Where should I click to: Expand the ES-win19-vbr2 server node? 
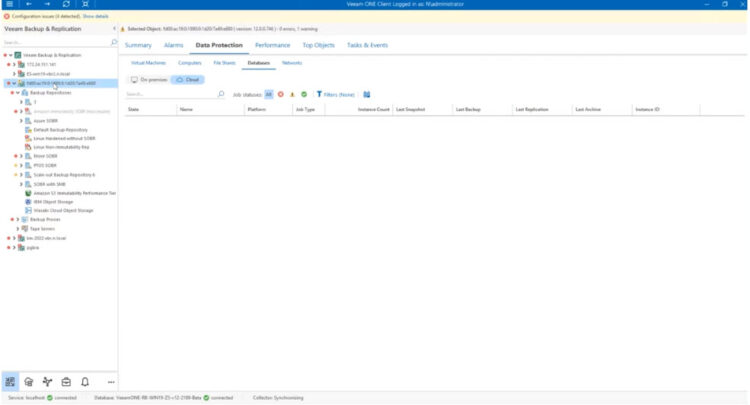point(14,74)
